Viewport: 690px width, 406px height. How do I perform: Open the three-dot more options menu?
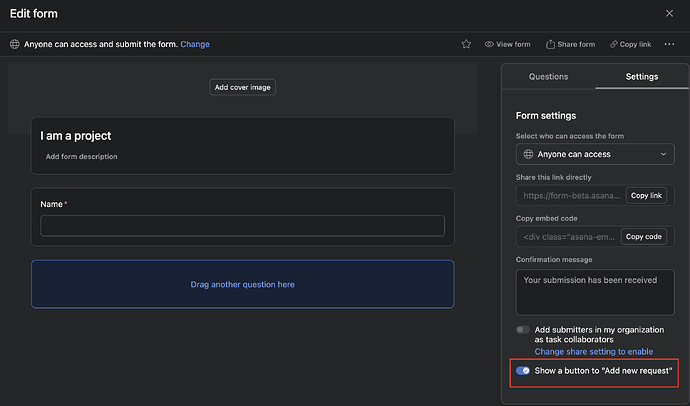click(669, 44)
